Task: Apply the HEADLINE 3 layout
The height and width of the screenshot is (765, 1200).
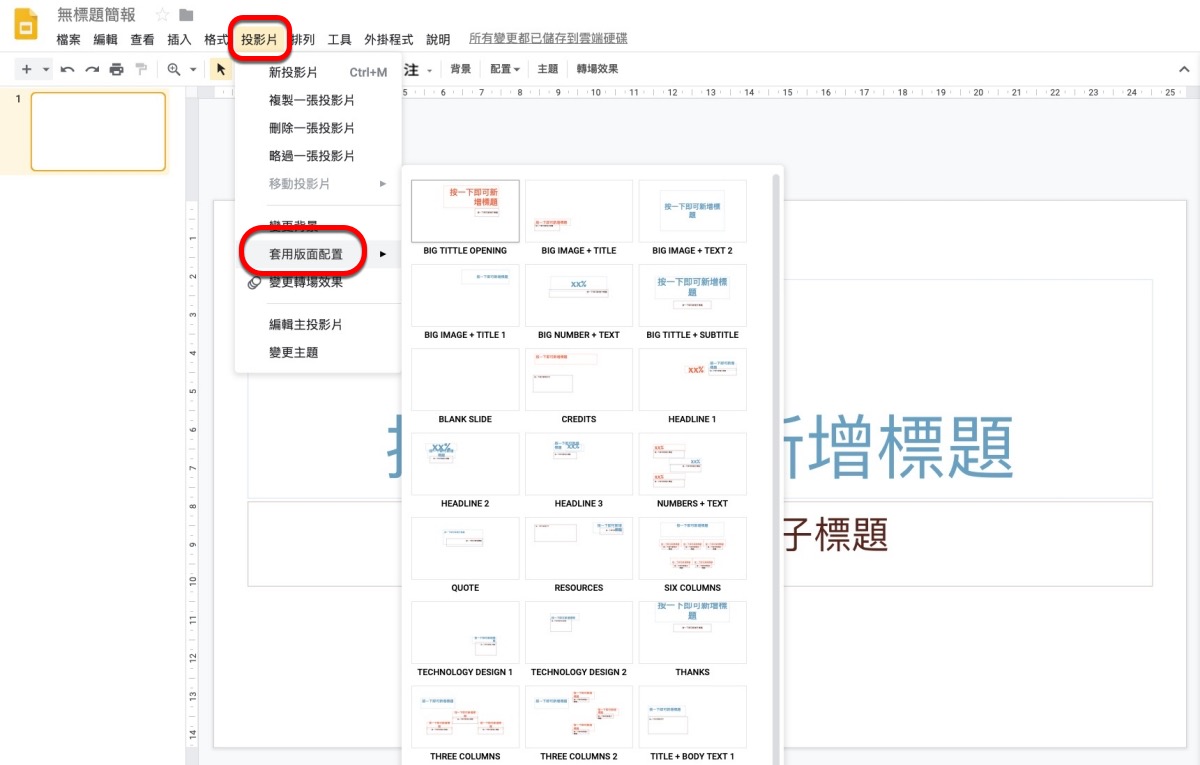Action: pyautogui.click(x=579, y=464)
